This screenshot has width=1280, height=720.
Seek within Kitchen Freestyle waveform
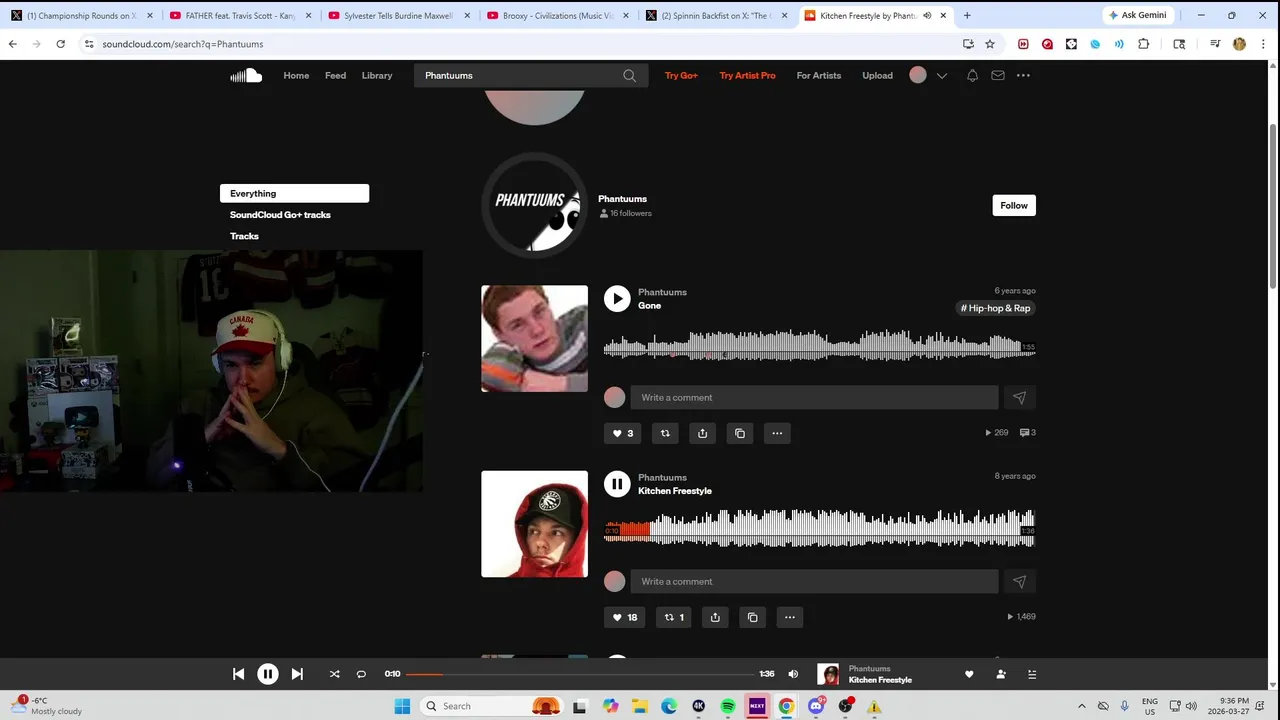click(819, 529)
